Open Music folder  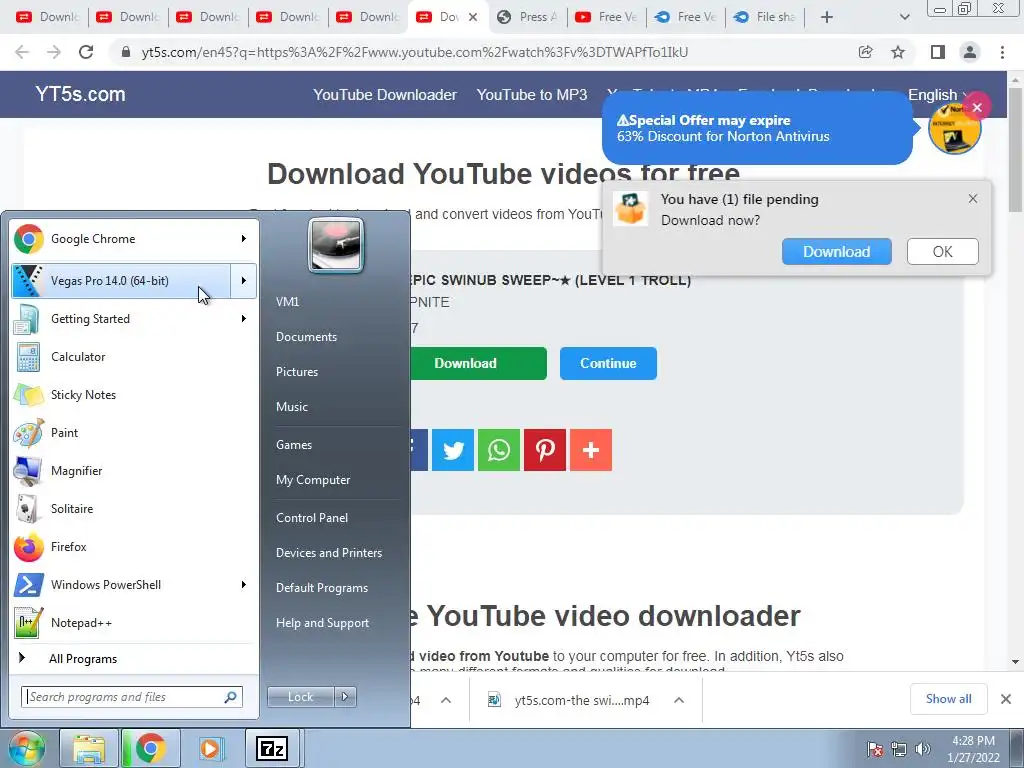[292, 407]
